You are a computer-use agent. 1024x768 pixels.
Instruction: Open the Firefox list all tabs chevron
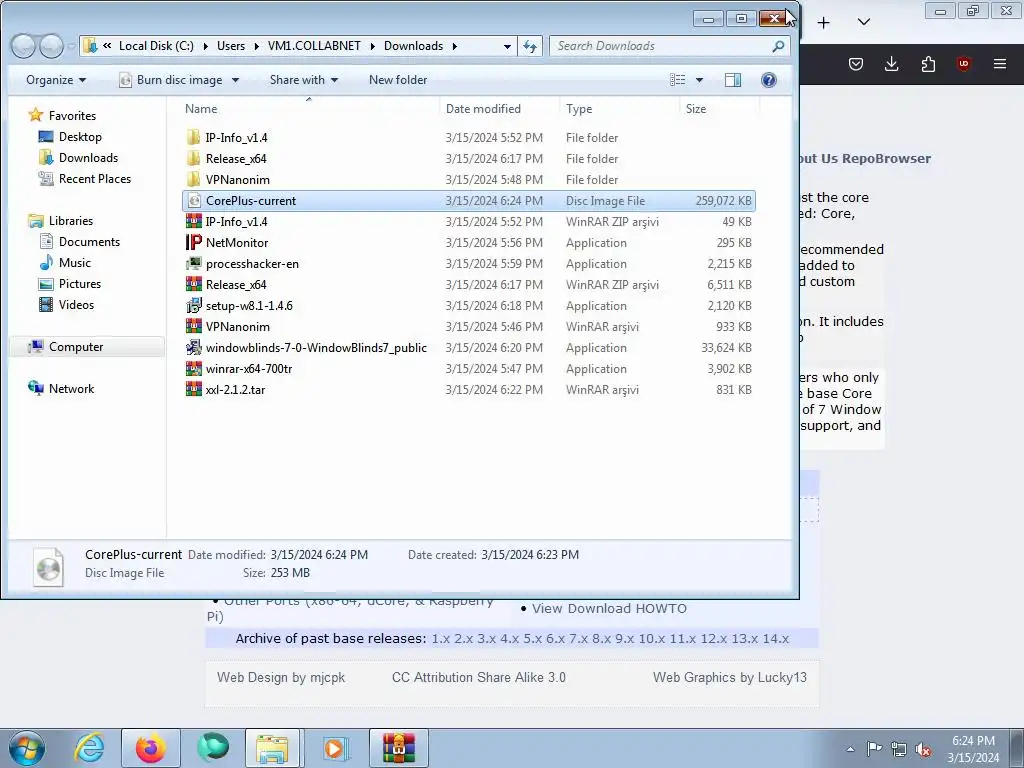(863, 22)
